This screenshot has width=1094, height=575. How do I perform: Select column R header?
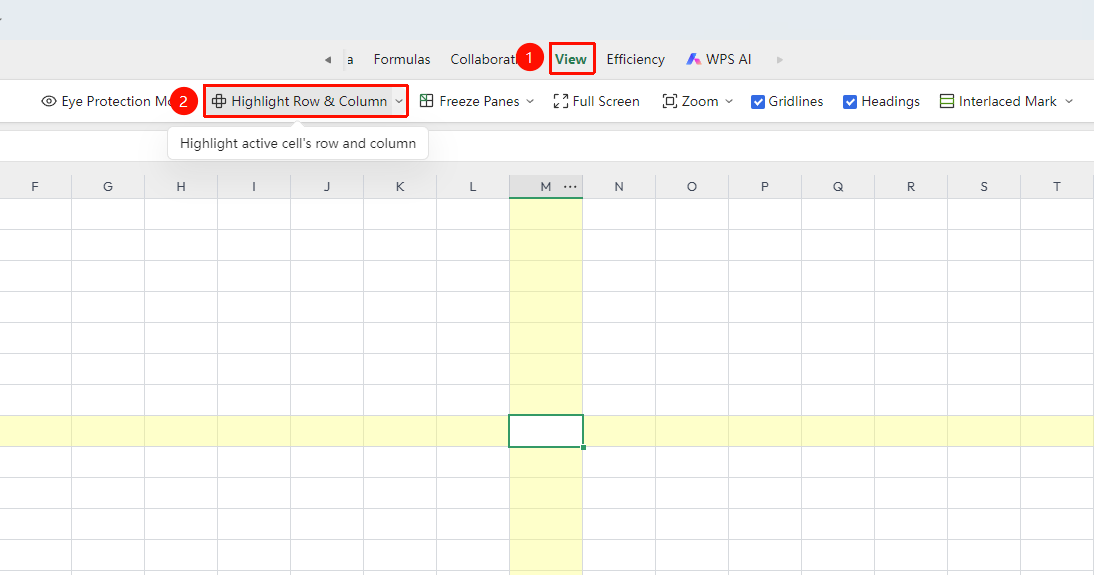pos(911,186)
